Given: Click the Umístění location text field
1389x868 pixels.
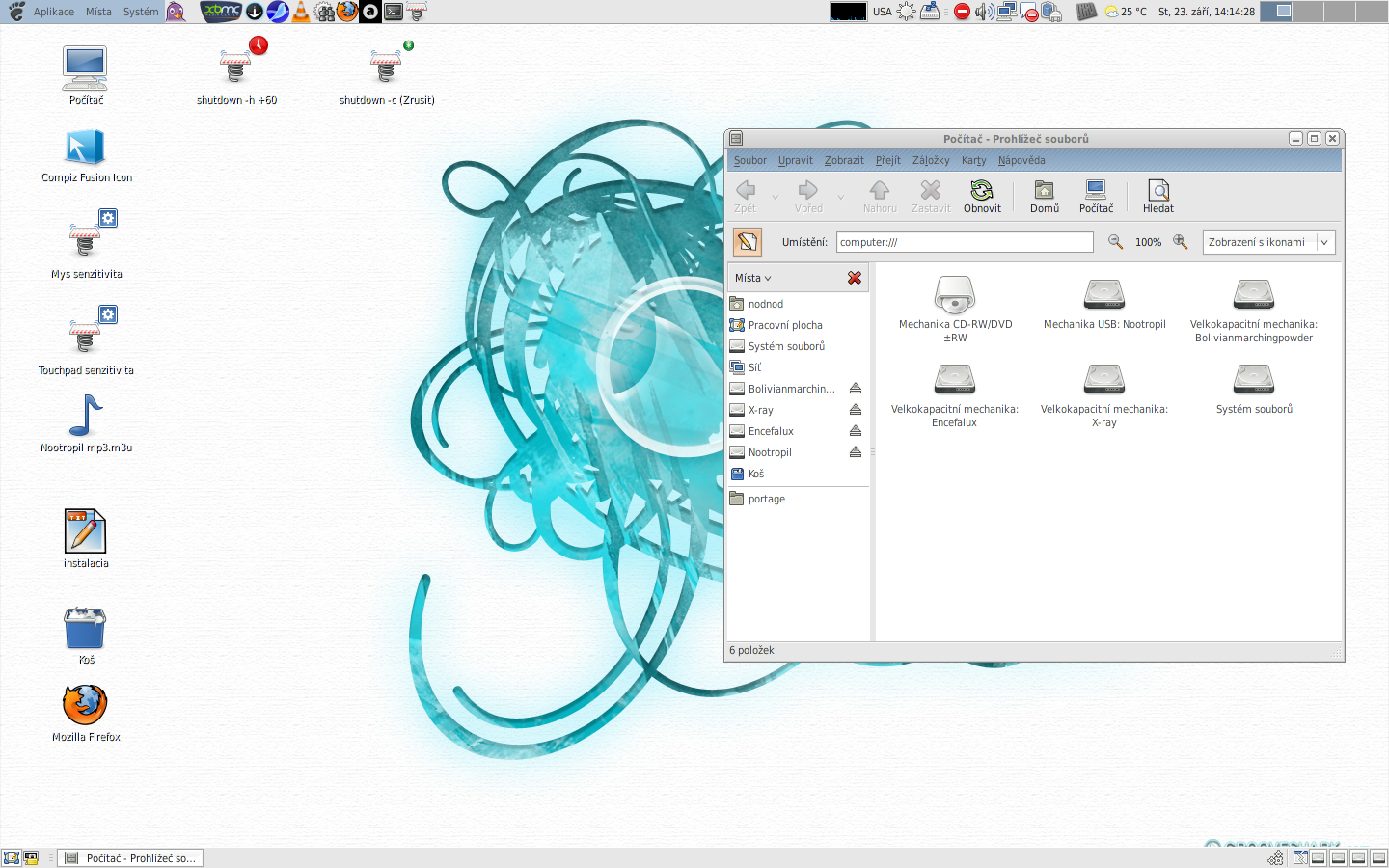Looking at the screenshot, I should (965, 242).
